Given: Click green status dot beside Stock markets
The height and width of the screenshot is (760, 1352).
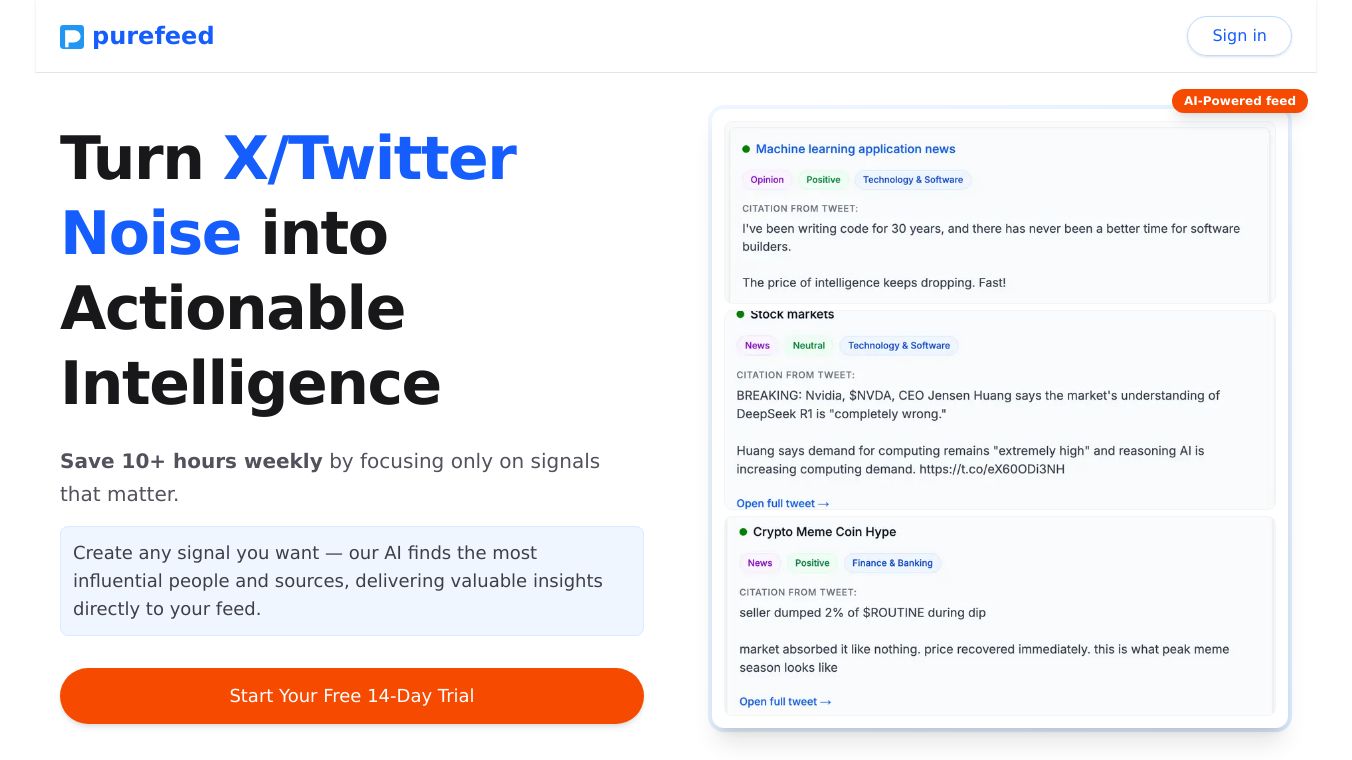Looking at the screenshot, I should 741,314.
